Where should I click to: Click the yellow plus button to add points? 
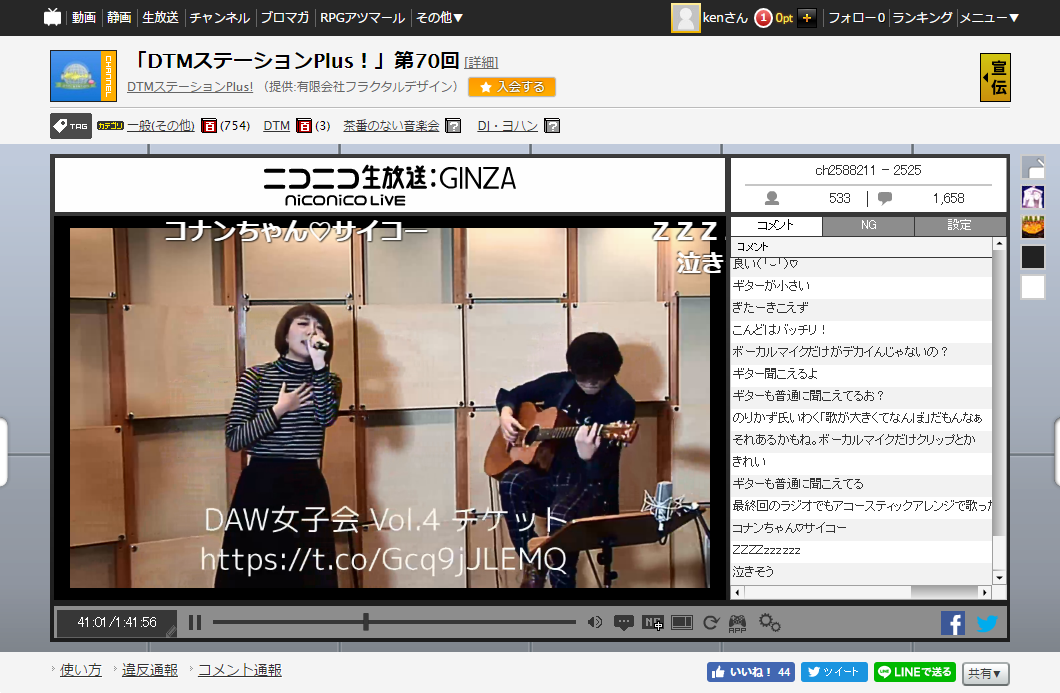tap(806, 18)
